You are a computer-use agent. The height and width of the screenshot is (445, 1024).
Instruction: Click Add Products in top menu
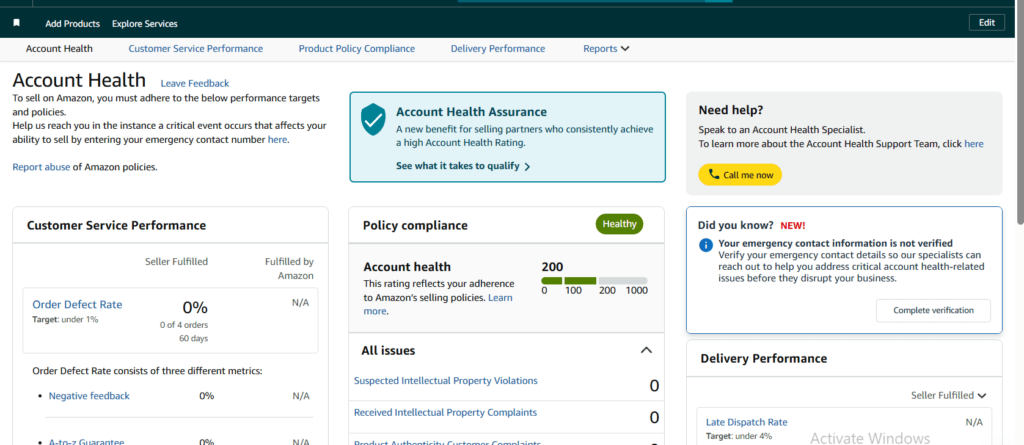(72, 24)
